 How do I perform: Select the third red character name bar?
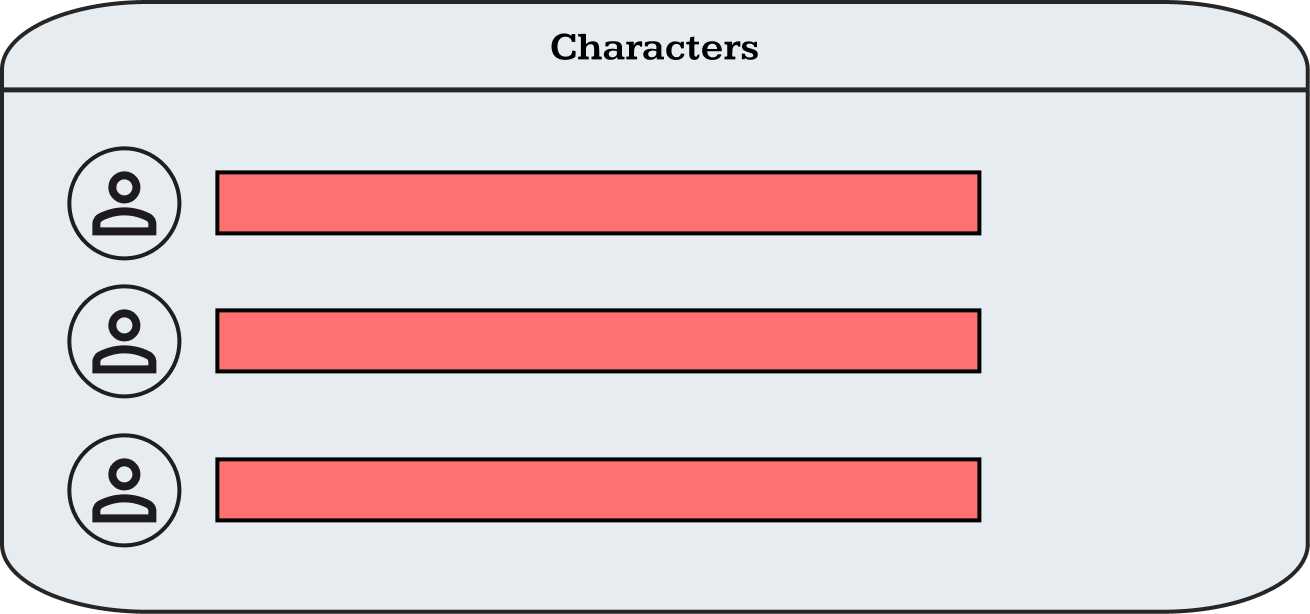(598, 490)
